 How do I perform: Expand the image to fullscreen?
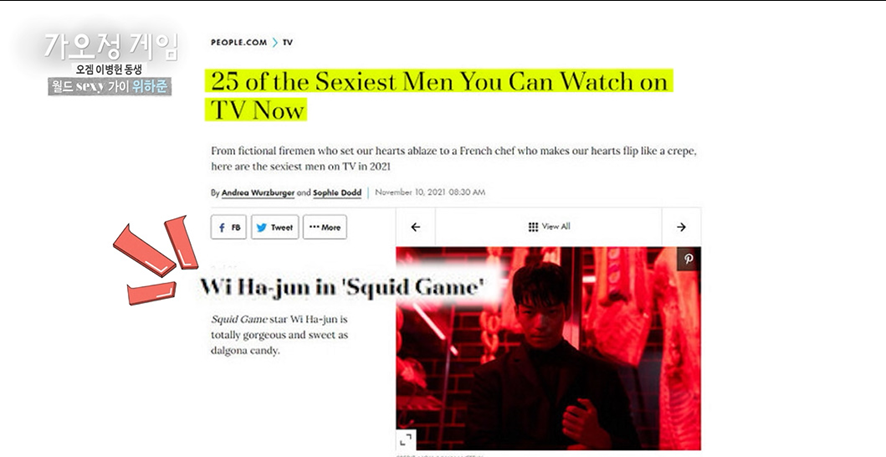pos(406,439)
